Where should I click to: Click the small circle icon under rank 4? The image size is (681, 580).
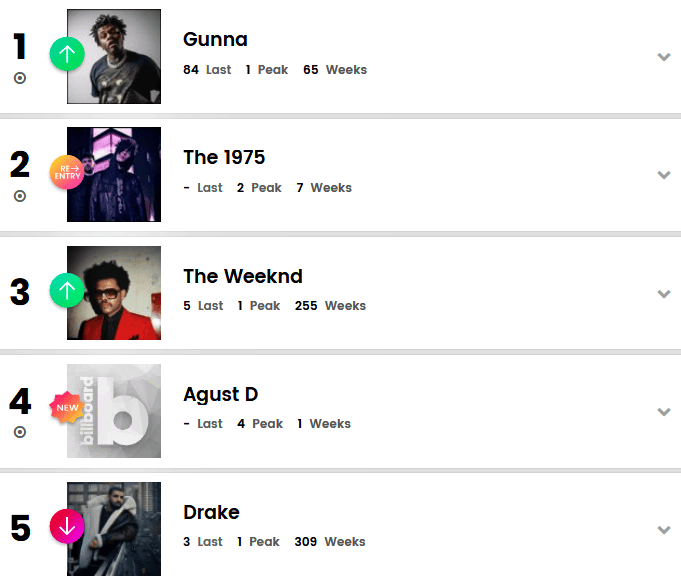(x=20, y=432)
